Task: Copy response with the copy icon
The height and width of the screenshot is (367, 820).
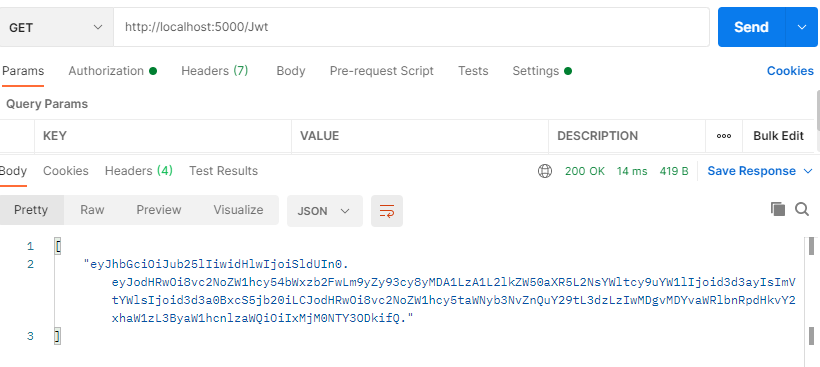Action: (778, 209)
